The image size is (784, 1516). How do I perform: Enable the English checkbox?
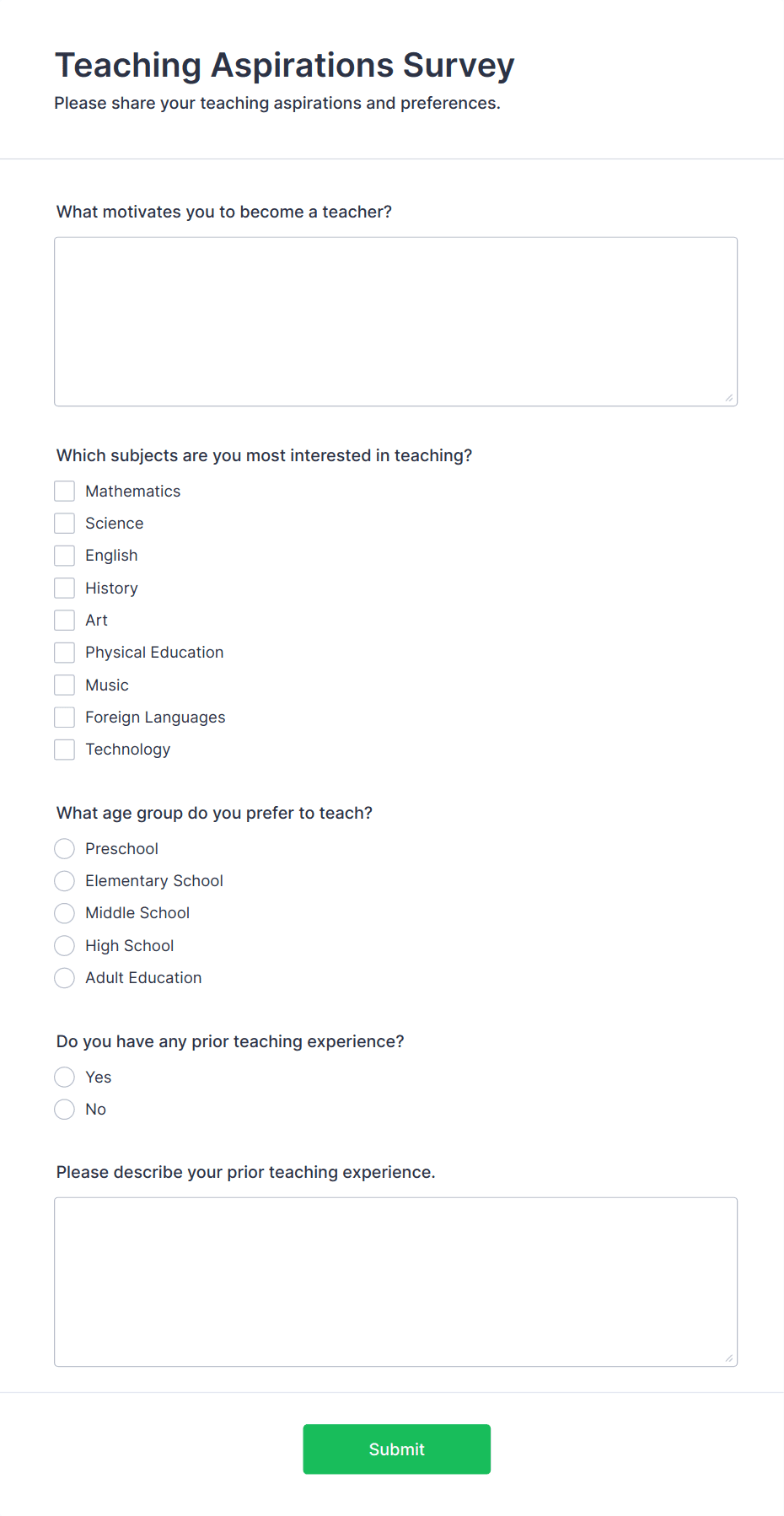(x=64, y=555)
